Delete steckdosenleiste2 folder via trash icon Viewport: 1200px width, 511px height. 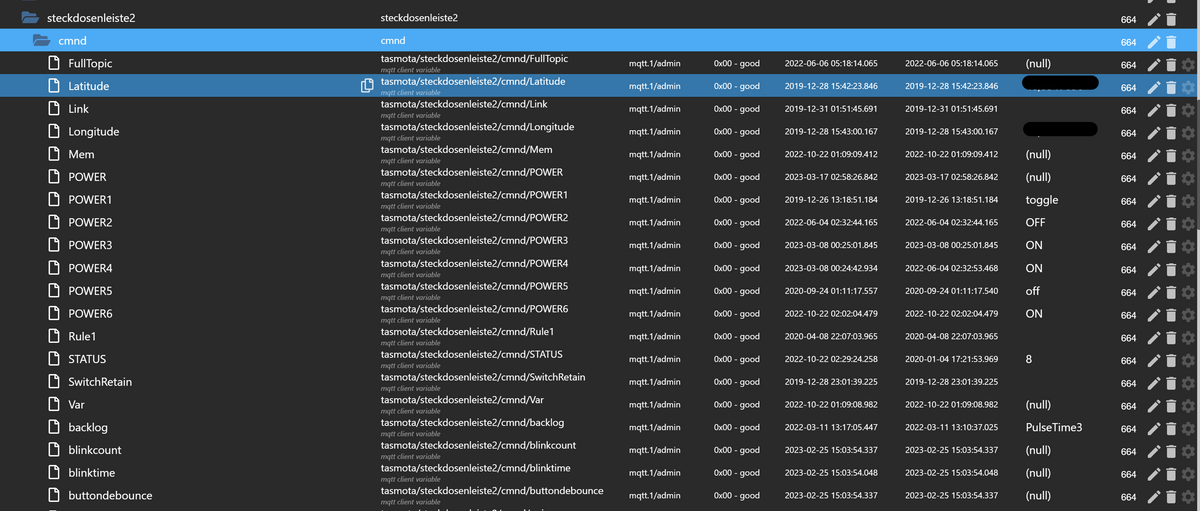pyautogui.click(x=1171, y=19)
